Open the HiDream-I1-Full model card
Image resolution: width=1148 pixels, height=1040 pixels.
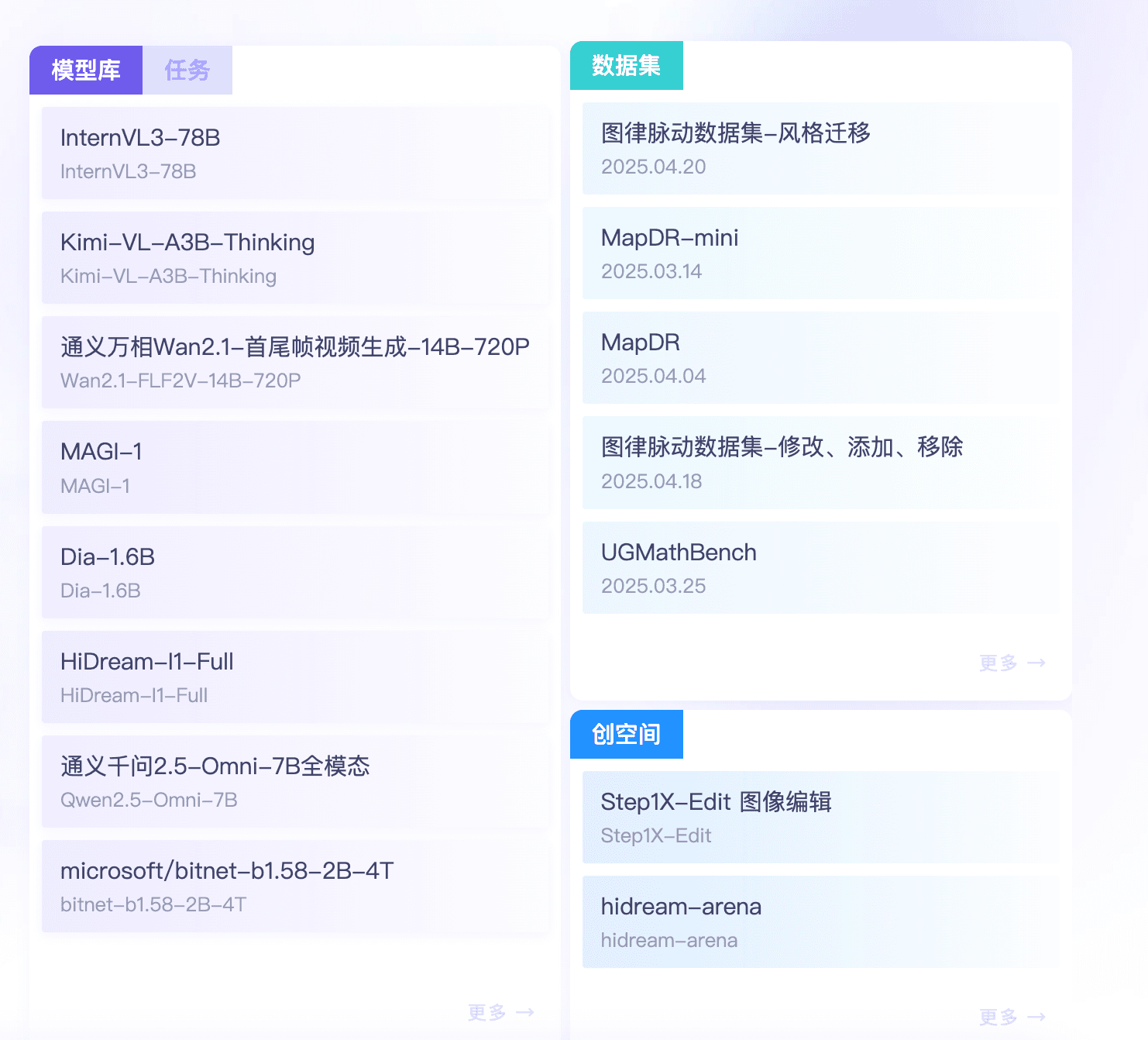pyautogui.click(x=295, y=677)
